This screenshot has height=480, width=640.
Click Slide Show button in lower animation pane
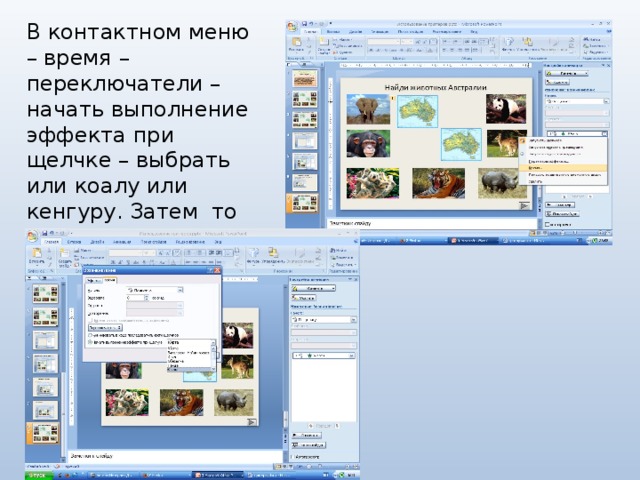309,445
